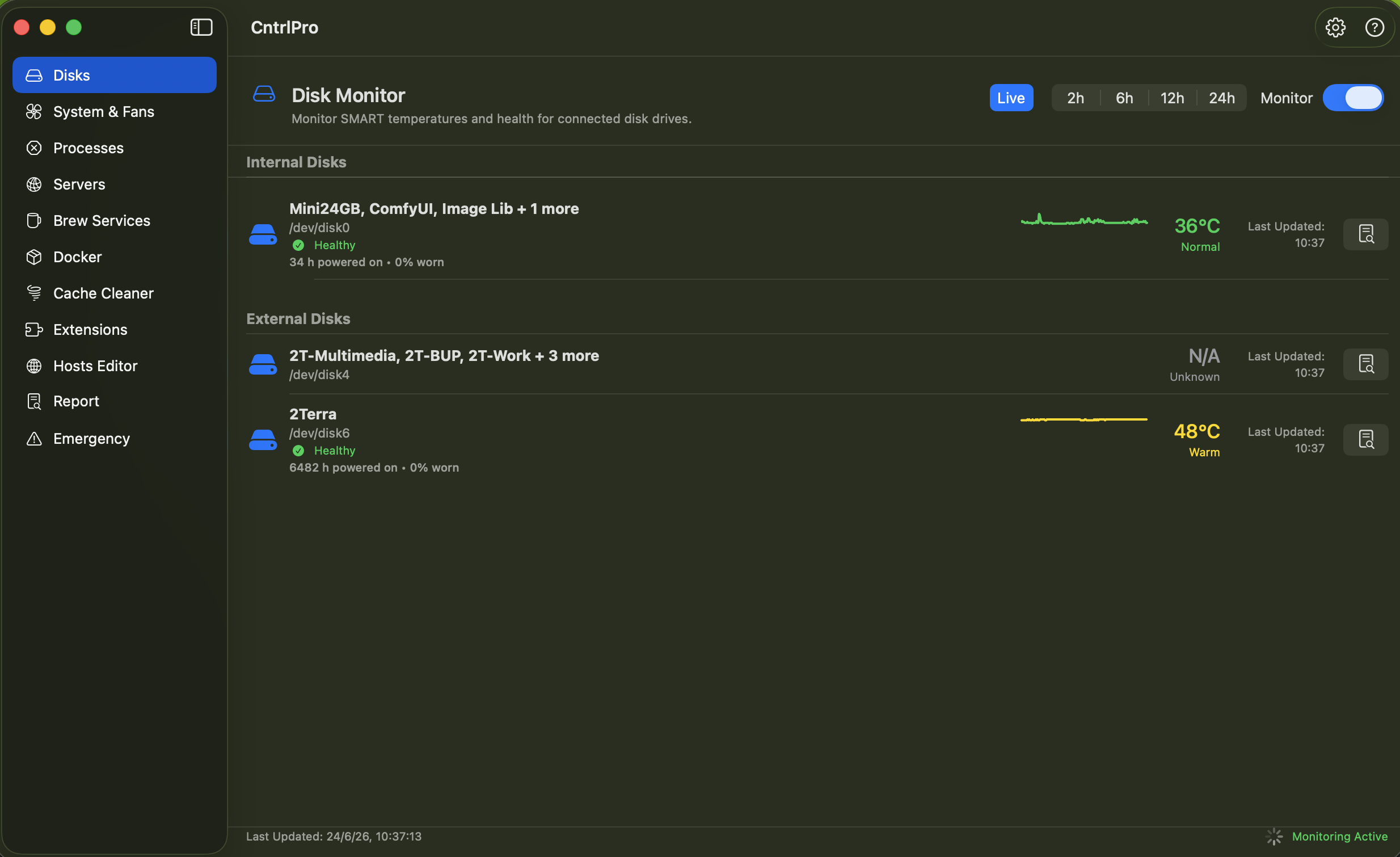Click the Mini24GB internal disk drive icon
1400x857 pixels.
(x=263, y=234)
